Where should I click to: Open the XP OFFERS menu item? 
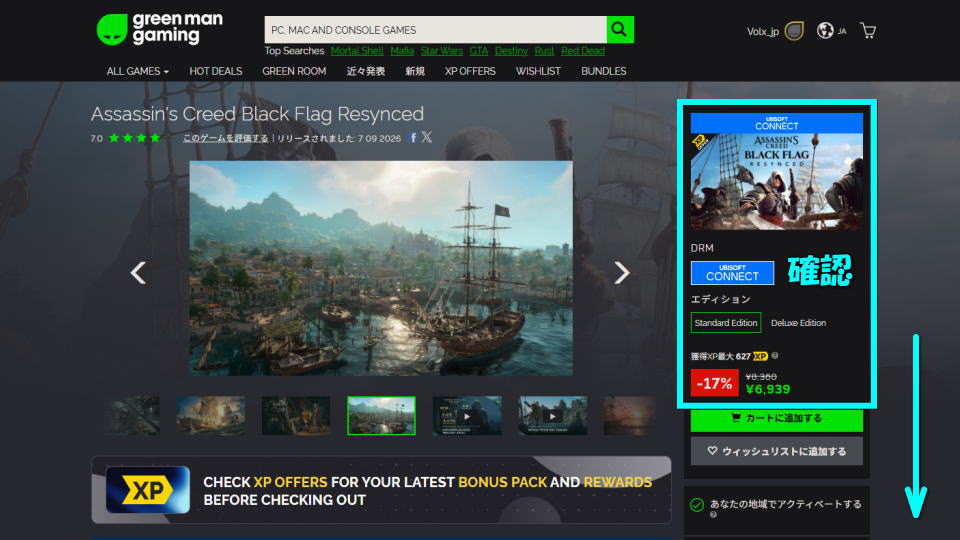click(470, 72)
